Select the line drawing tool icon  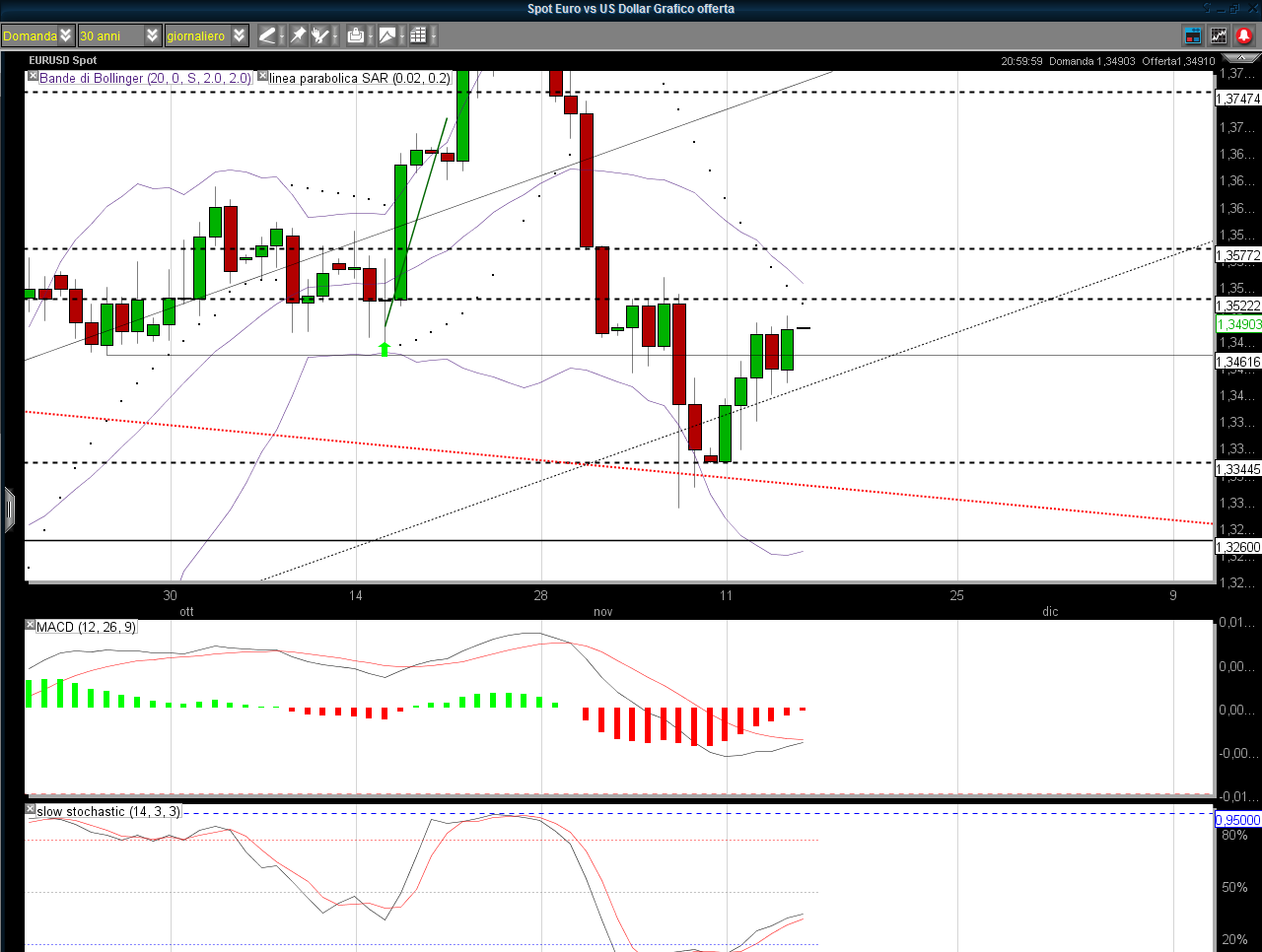click(x=266, y=35)
